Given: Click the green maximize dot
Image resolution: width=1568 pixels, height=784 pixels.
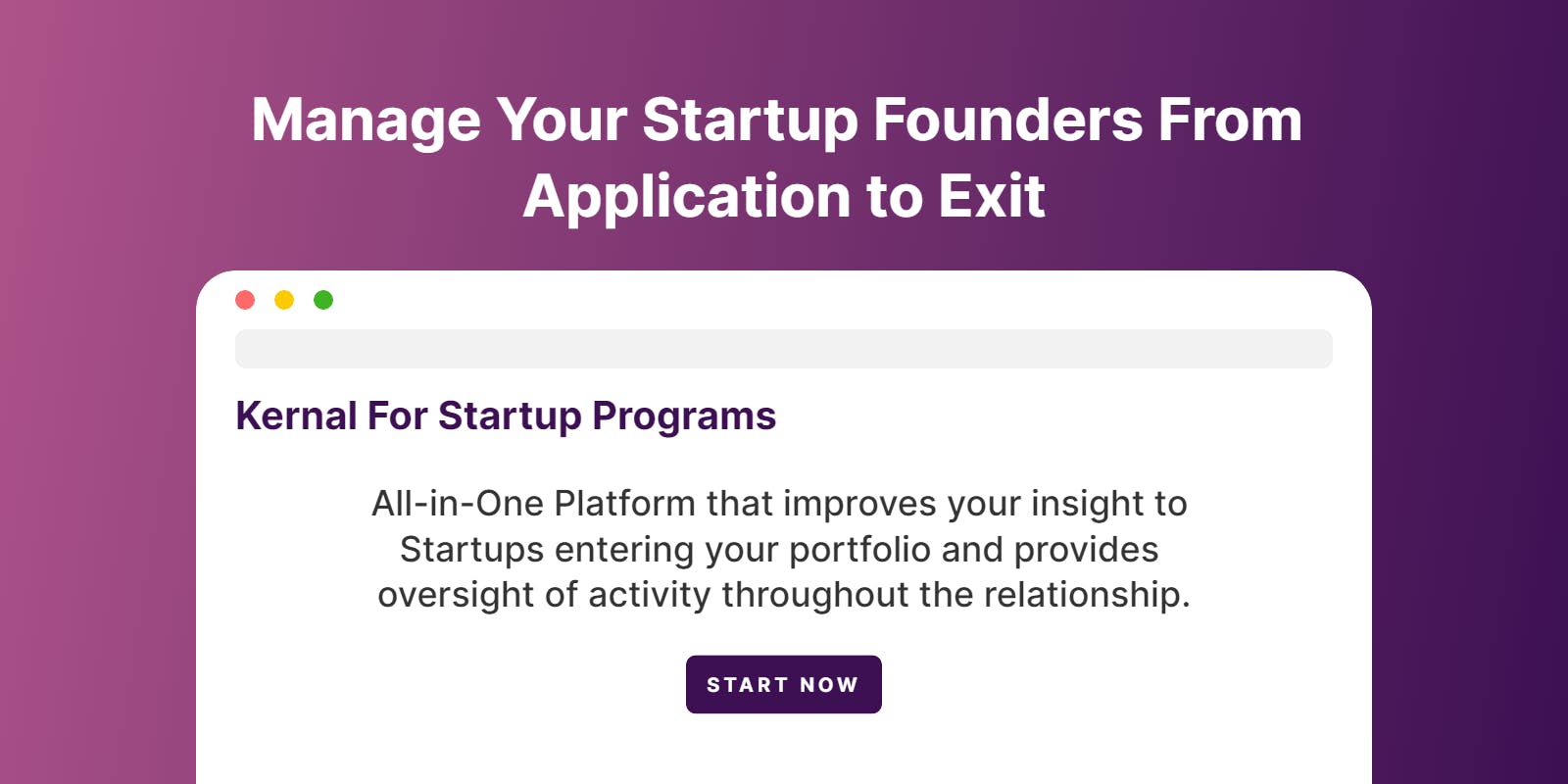Looking at the screenshot, I should [323, 300].
